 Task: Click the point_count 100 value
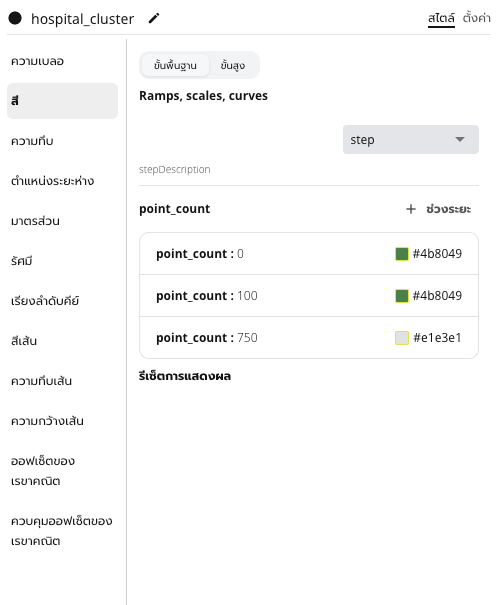coord(247,296)
